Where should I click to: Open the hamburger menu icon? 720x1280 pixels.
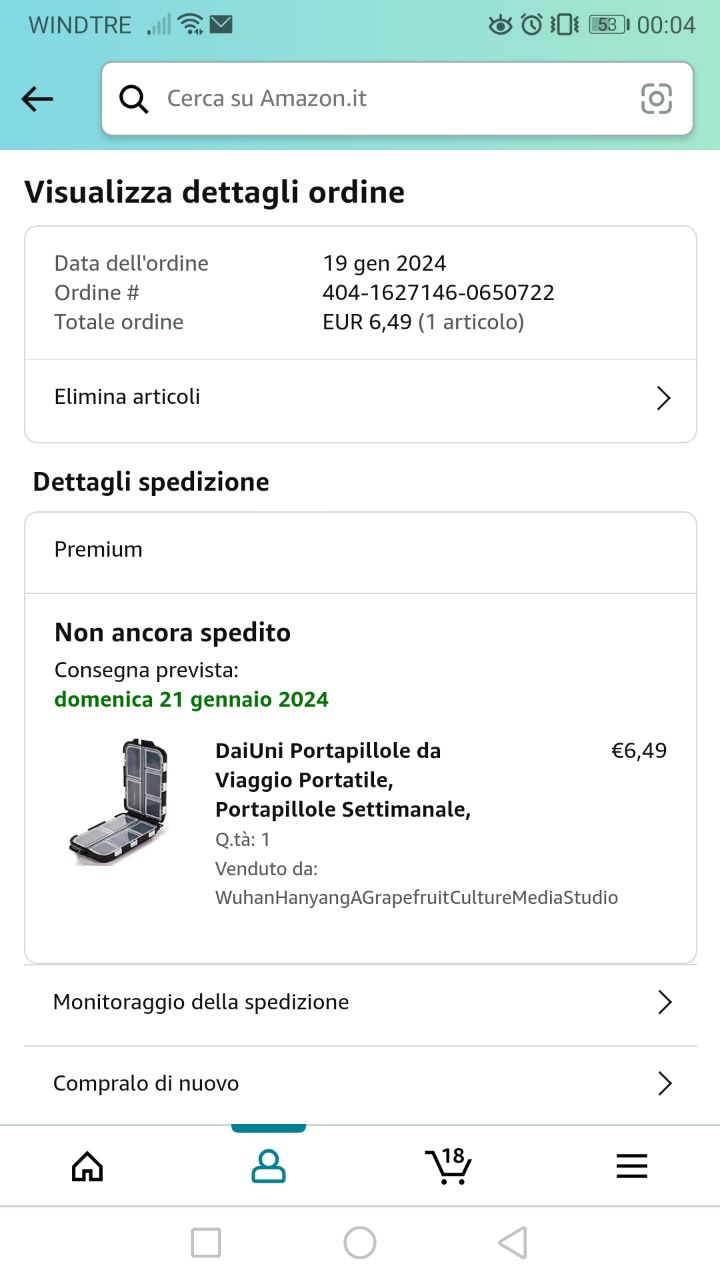coord(631,1165)
